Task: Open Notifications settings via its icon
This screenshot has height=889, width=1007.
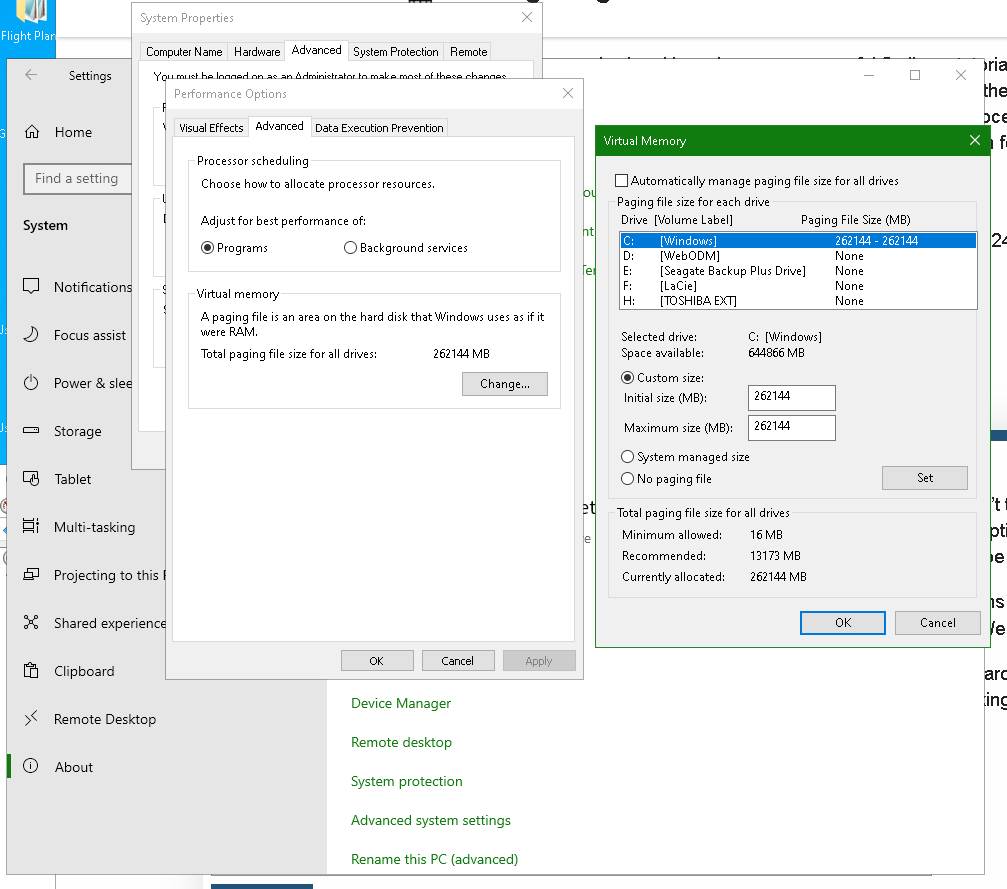Action: click(x=32, y=287)
